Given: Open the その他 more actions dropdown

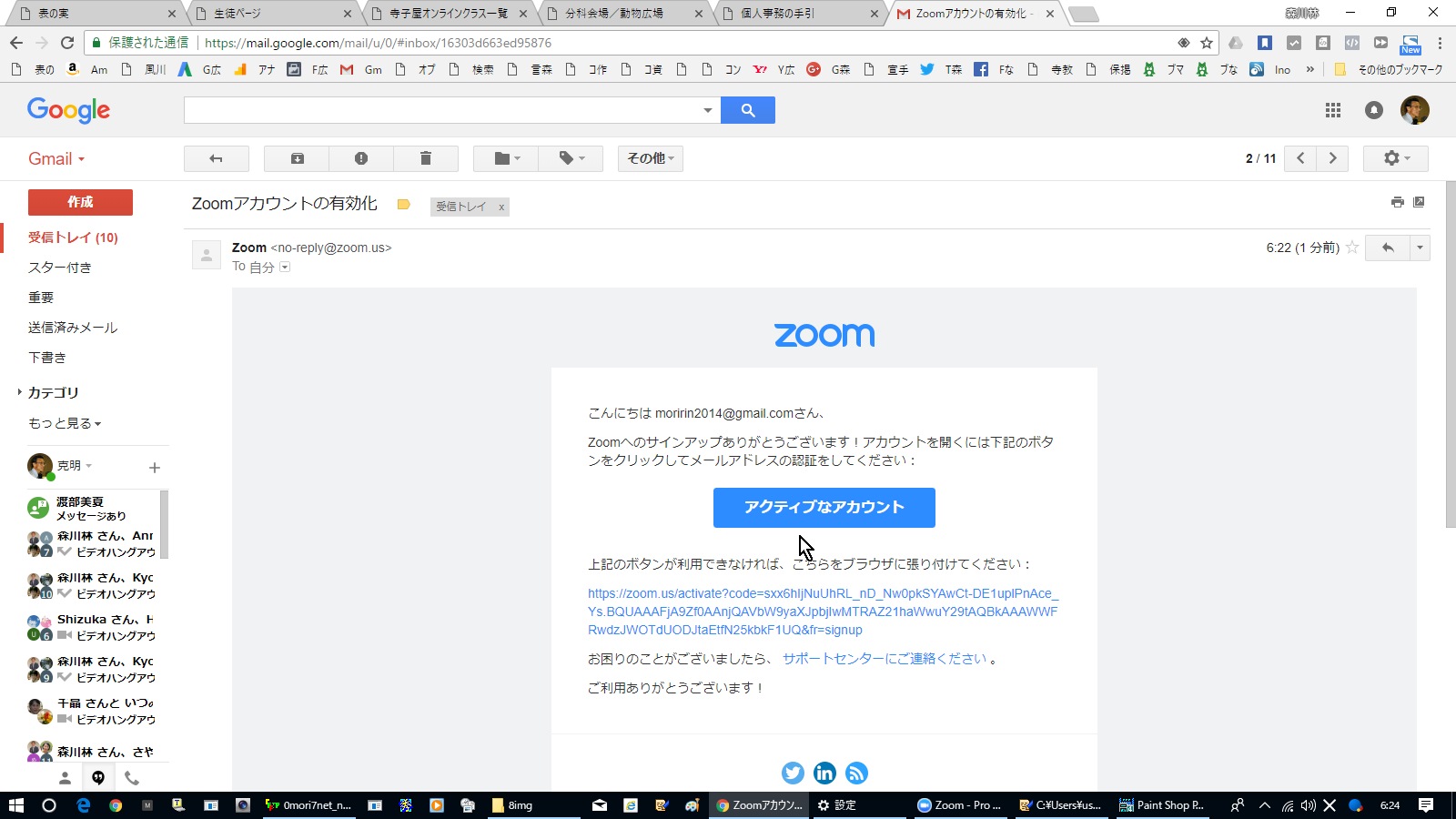Looking at the screenshot, I should [651, 158].
